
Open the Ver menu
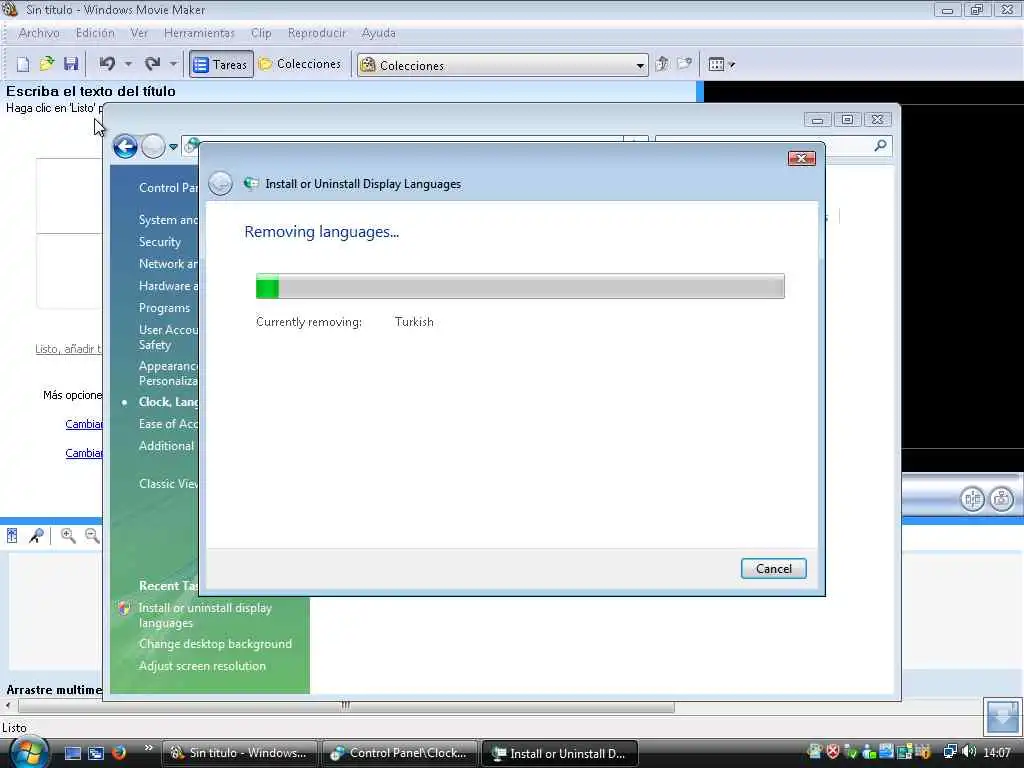pyautogui.click(x=138, y=33)
